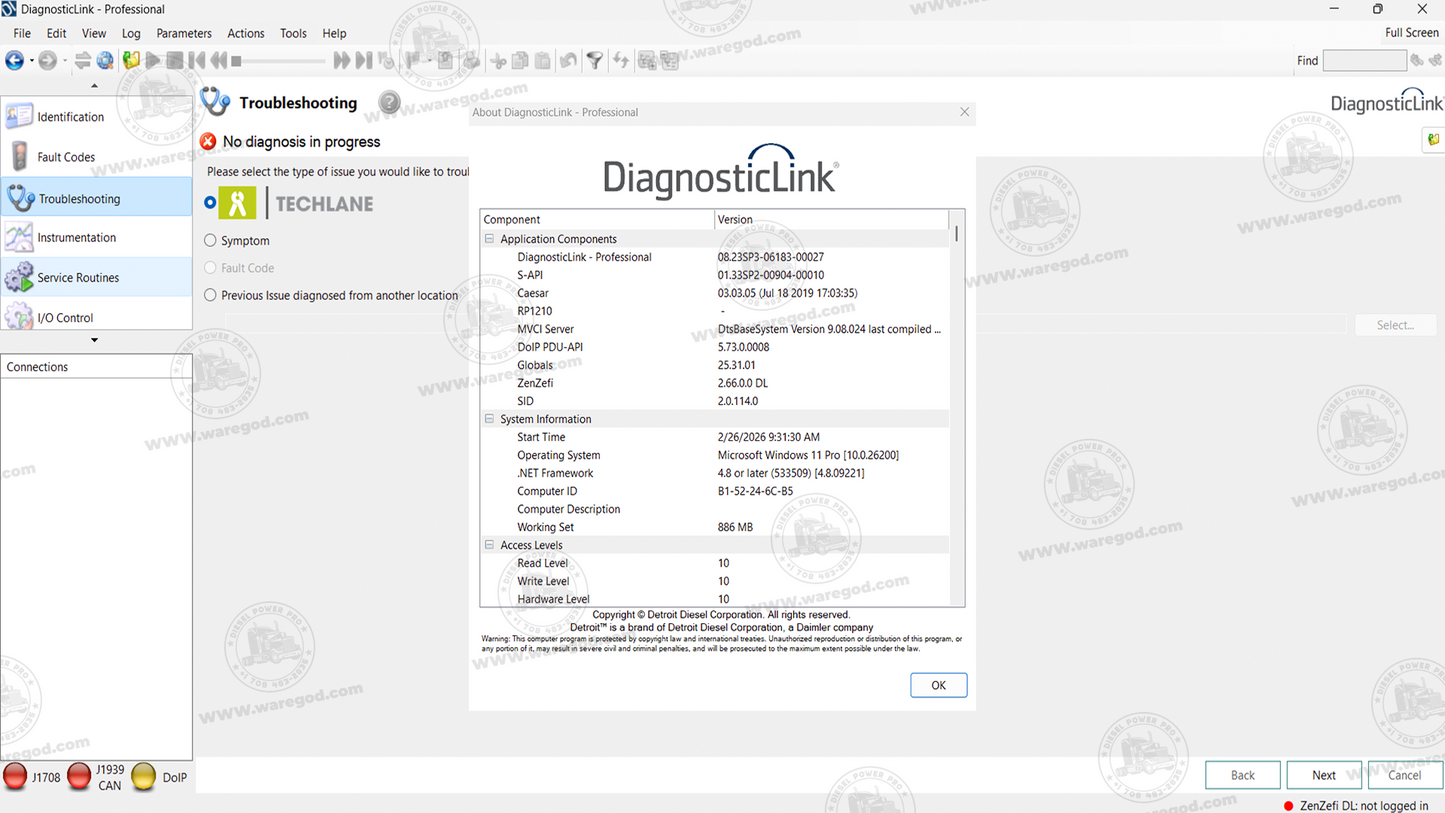Collapse the Access Levels section
Screen dimensions: 1445x813
pyautogui.click(x=488, y=545)
